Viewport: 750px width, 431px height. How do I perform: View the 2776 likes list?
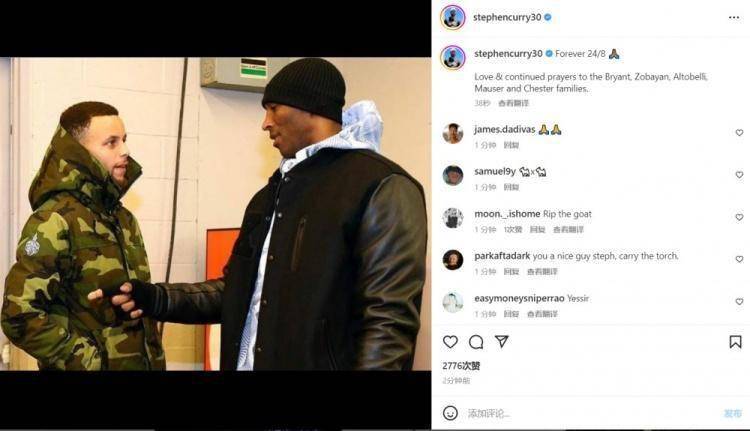[461, 366]
